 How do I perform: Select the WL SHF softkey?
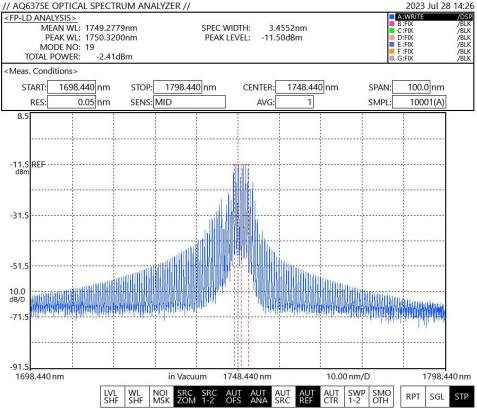click(x=137, y=396)
